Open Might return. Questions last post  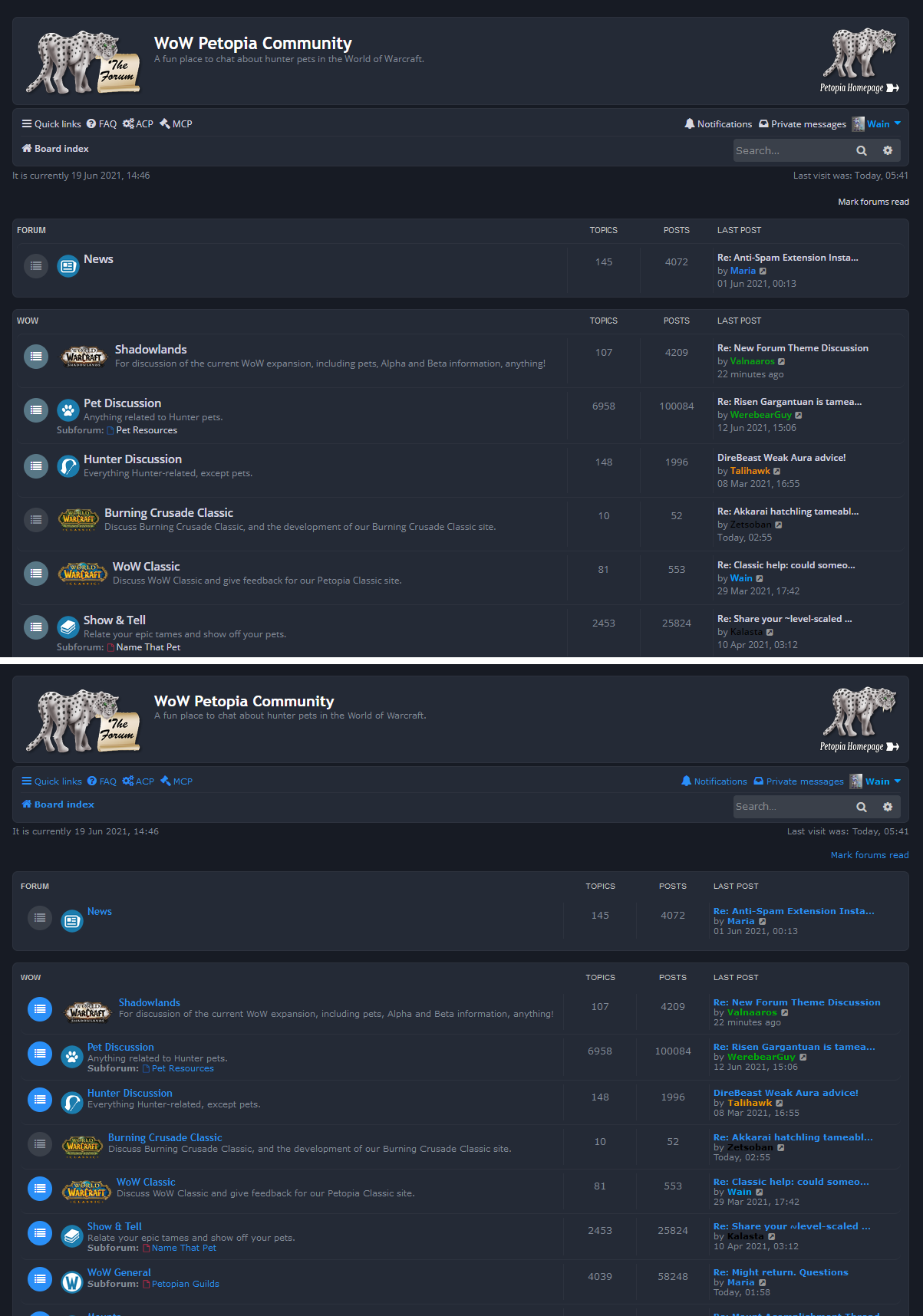[x=781, y=1273]
